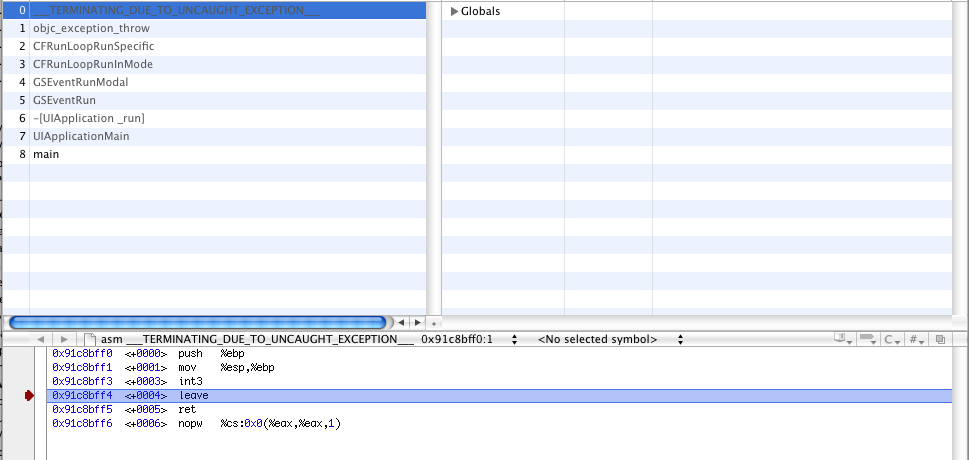Select the mov %esp,%ebp instruction line

(499, 368)
